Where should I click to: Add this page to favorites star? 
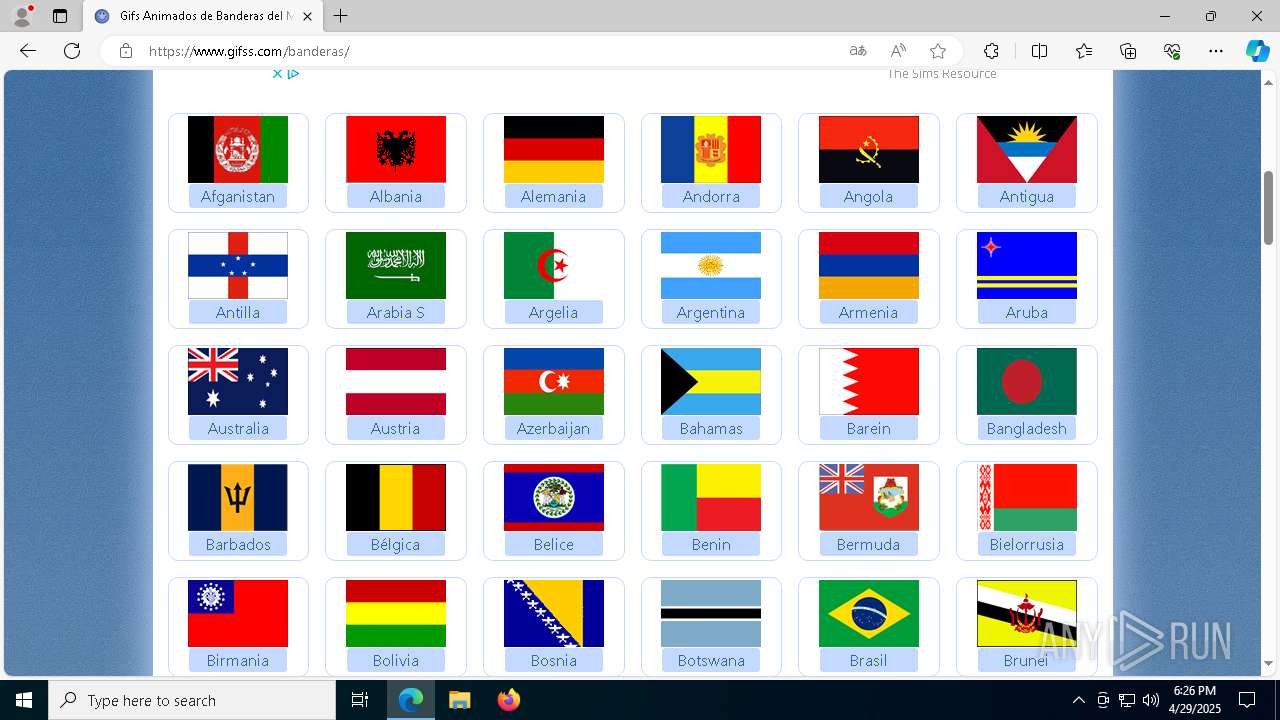[938, 51]
